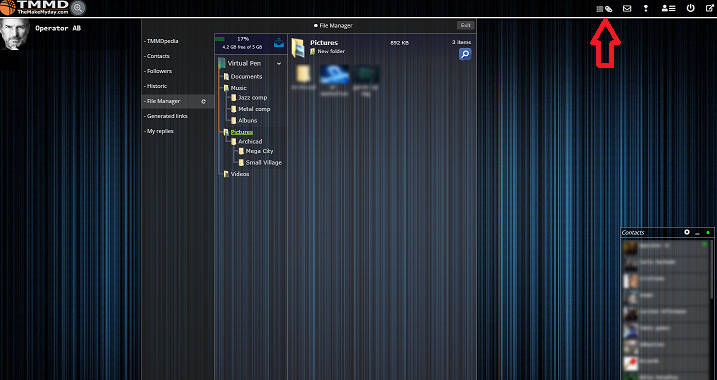Viewport: 717px width, 380px height.
Task: Click the '892 KB' folder size text
Action: pos(399,43)
